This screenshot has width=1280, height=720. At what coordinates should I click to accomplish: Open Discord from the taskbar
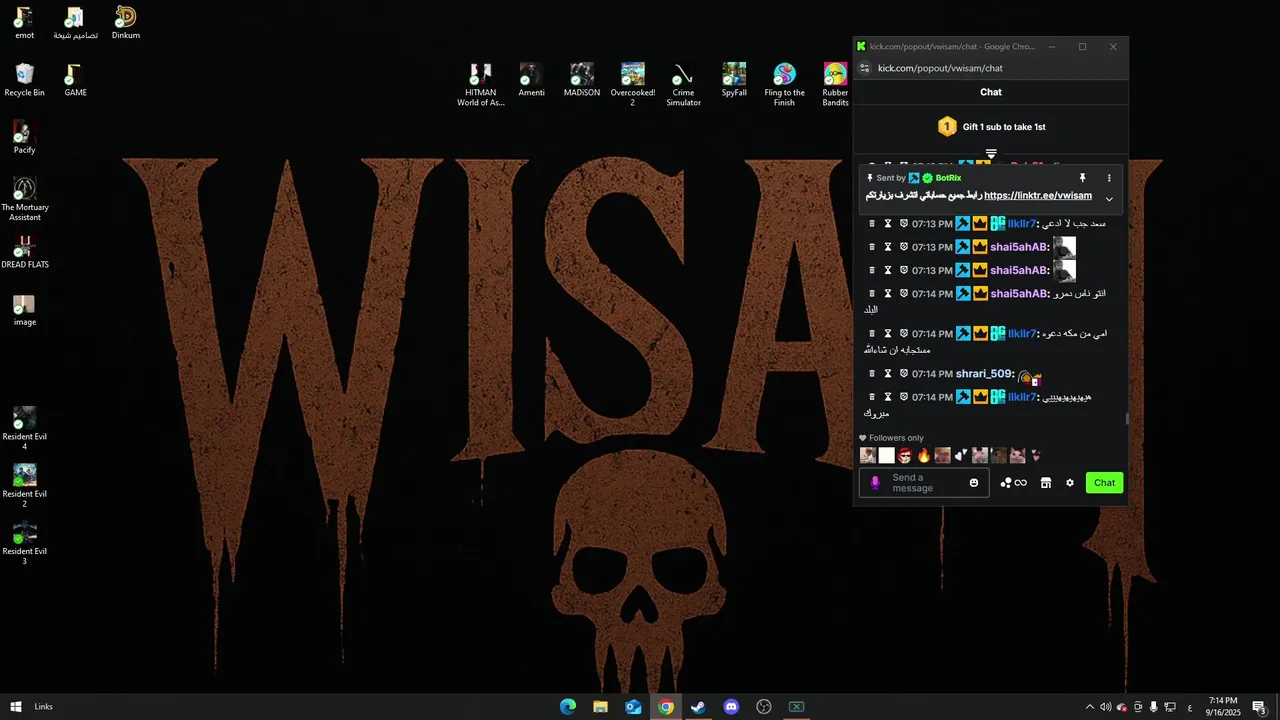click(x=731, y=707)
